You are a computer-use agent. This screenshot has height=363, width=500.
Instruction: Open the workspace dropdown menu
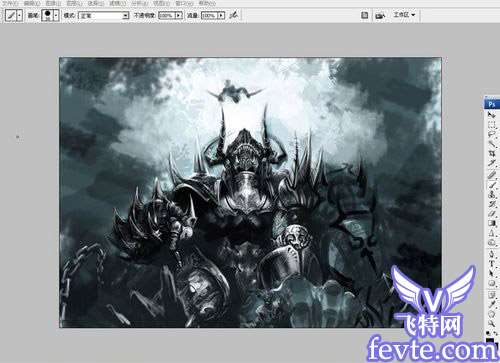click(404, 15)
